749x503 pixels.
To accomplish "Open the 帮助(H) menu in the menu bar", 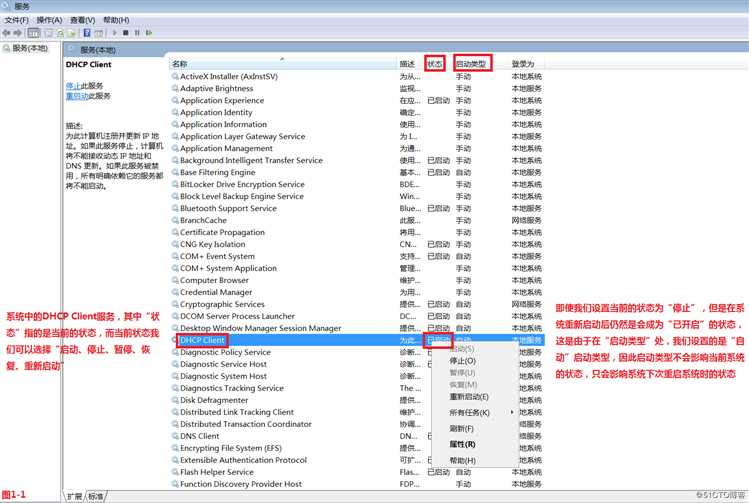I will [116, 20].
